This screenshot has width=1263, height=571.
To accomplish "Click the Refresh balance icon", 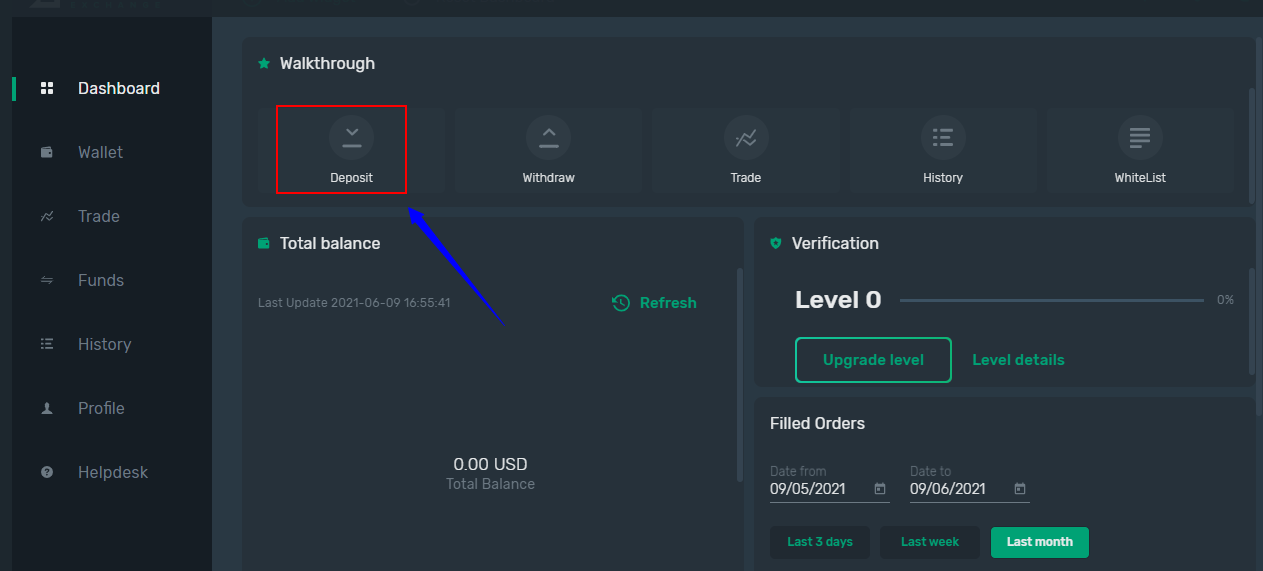I will click(621, 303).
